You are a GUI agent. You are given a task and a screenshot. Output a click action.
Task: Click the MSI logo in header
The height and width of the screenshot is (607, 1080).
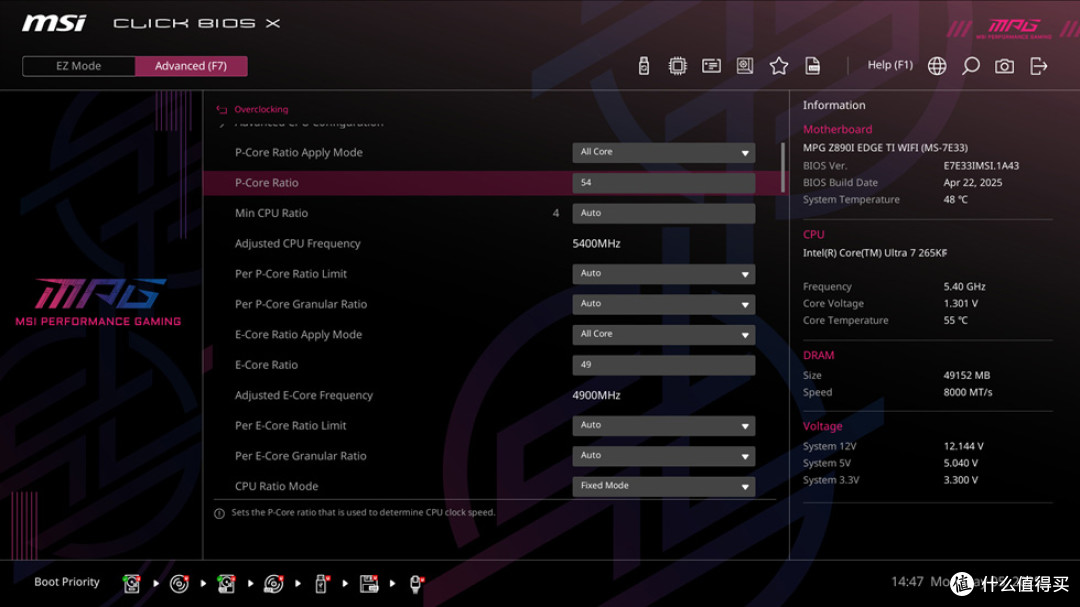(x=54, y=23)
